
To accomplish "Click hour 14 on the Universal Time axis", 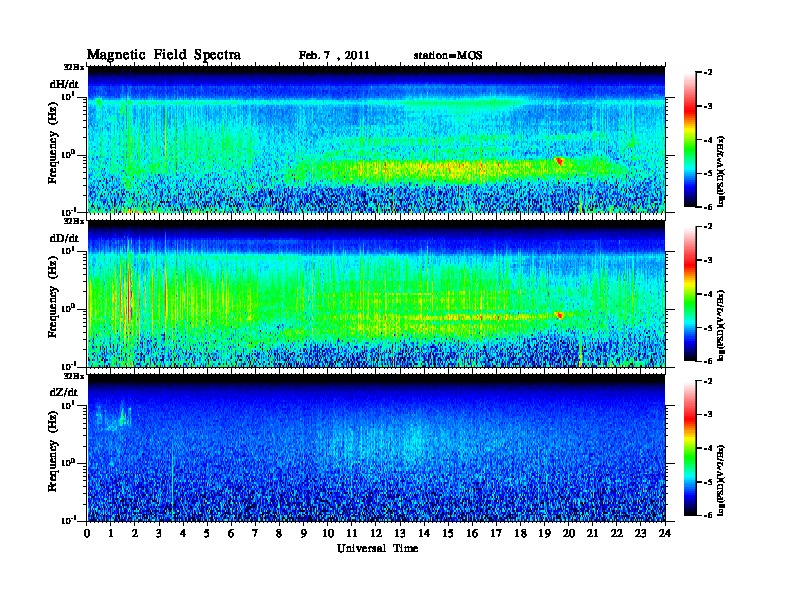I will (x=424, y=533).
